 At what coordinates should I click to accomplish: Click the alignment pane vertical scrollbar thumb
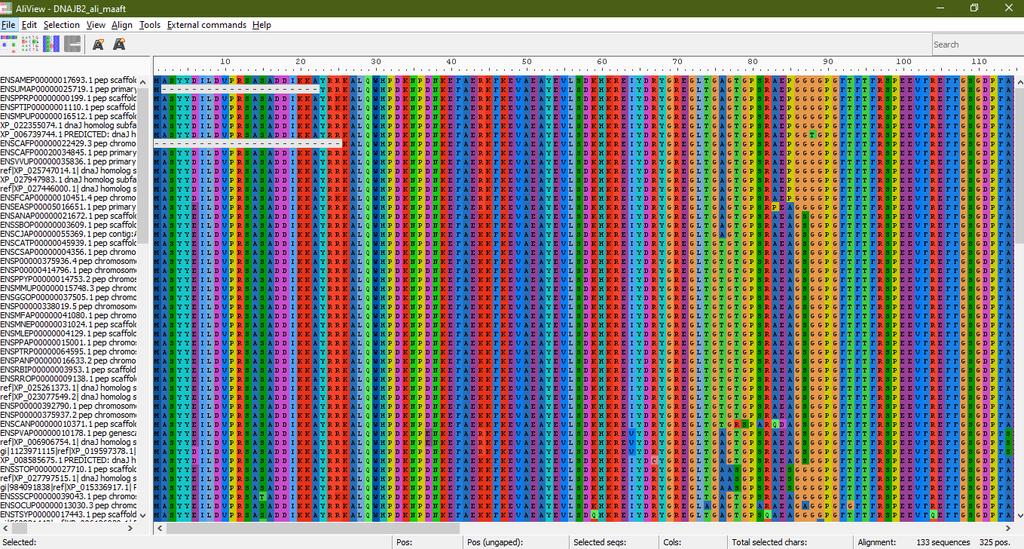(x=1019, y=166)
